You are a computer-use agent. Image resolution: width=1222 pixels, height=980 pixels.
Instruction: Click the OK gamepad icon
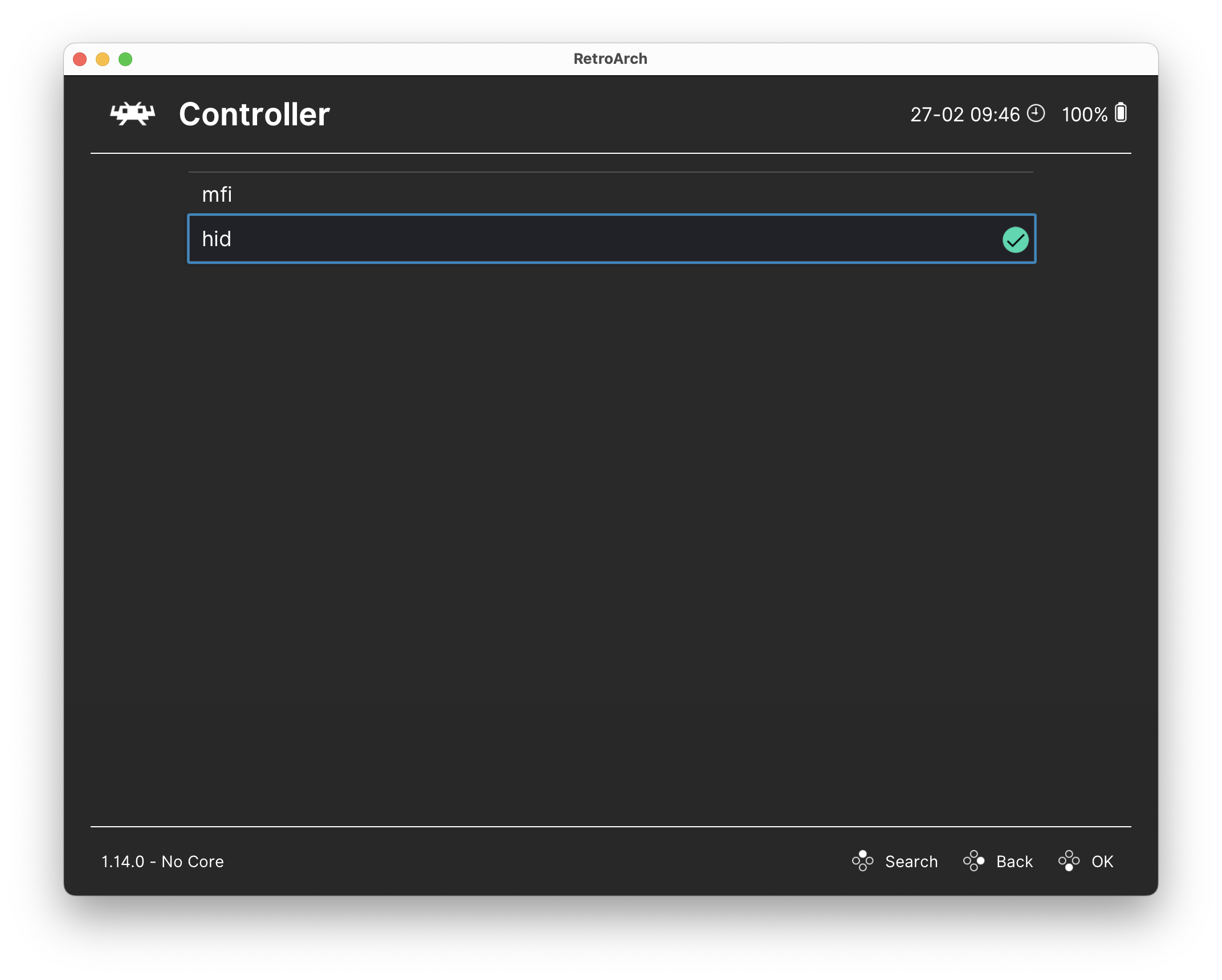tap(1068, 861)
